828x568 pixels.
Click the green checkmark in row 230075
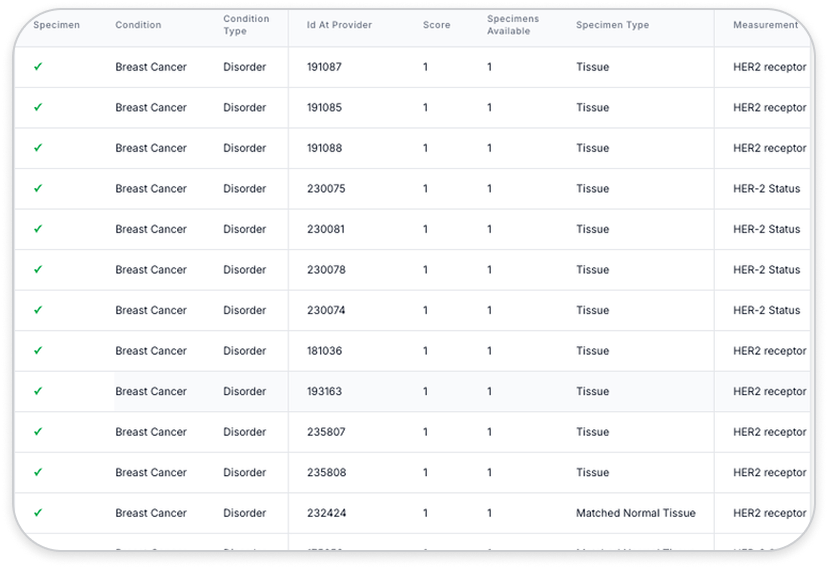coord(38,188)
